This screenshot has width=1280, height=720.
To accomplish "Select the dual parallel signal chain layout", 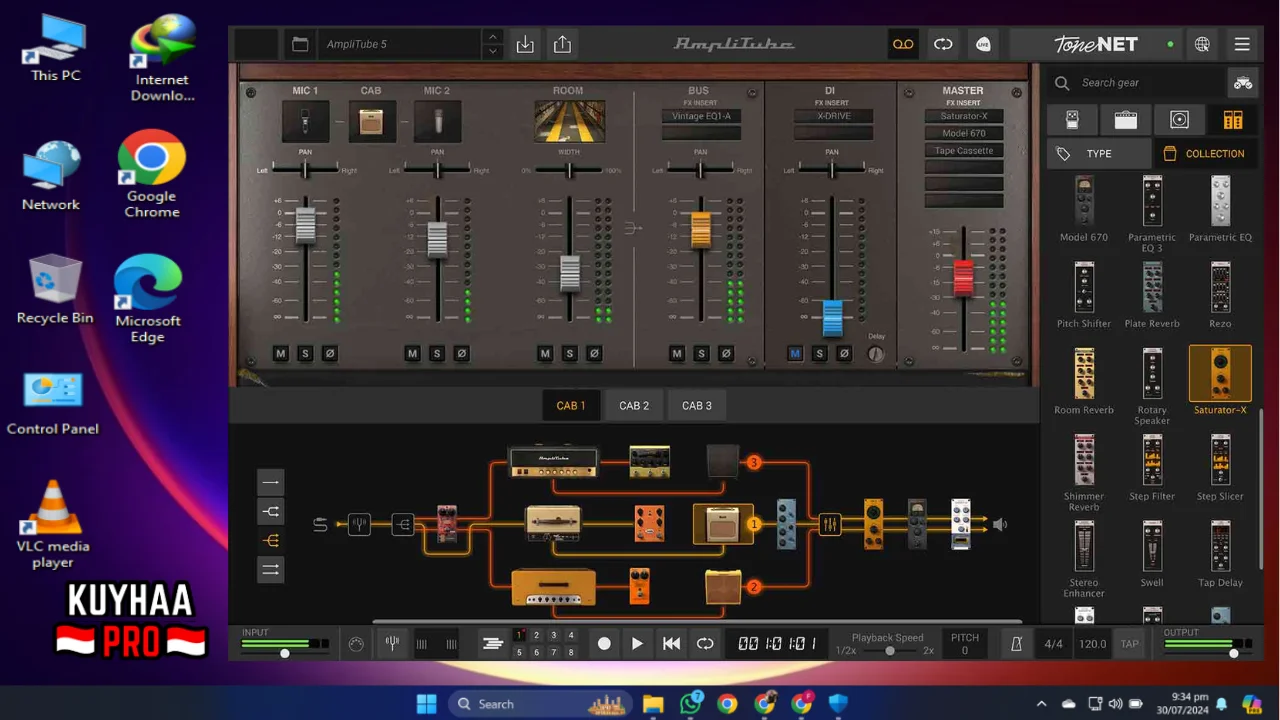I will click(x=271, y=570).
